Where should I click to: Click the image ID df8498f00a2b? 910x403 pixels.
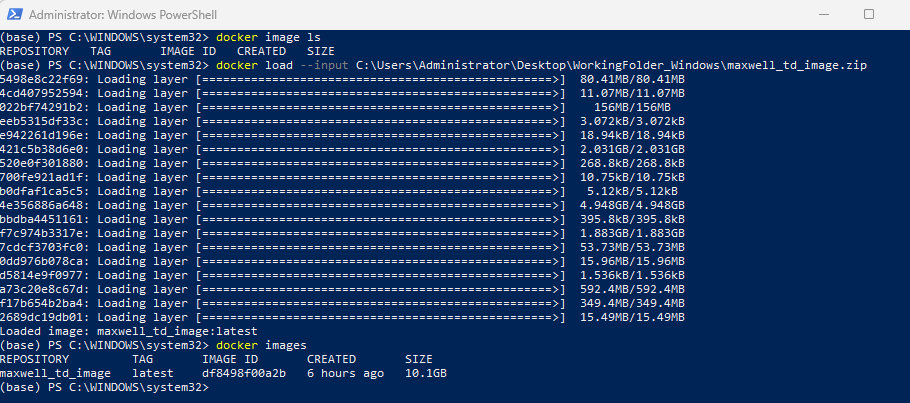[244, 373]
